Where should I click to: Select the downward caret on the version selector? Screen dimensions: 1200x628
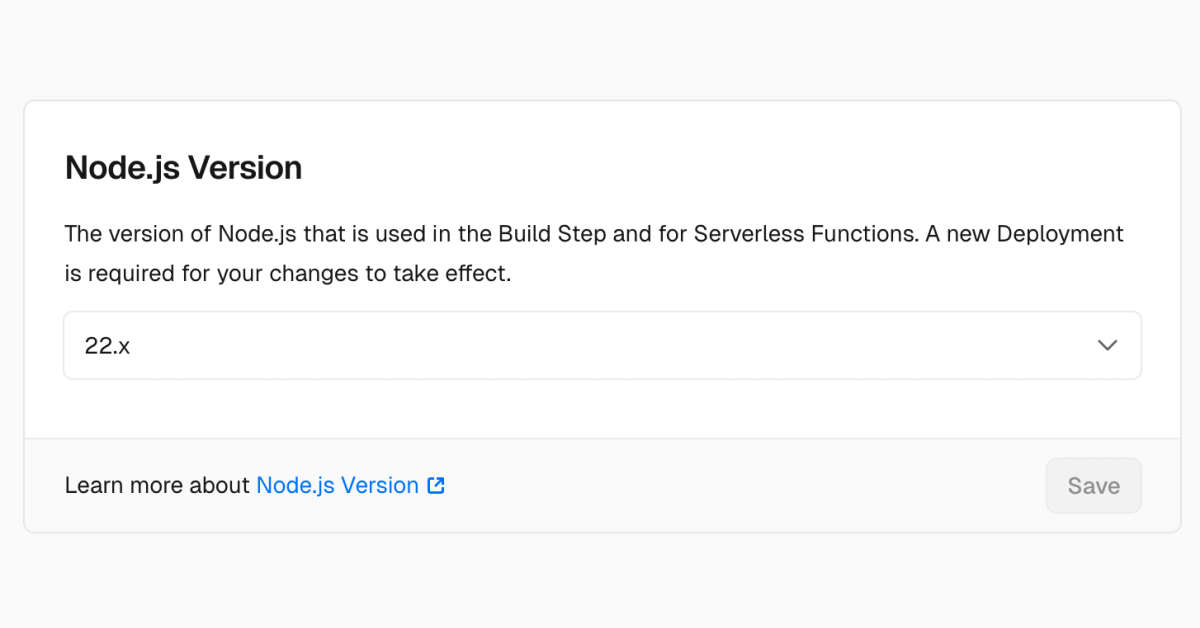[x=1107, y=345]
